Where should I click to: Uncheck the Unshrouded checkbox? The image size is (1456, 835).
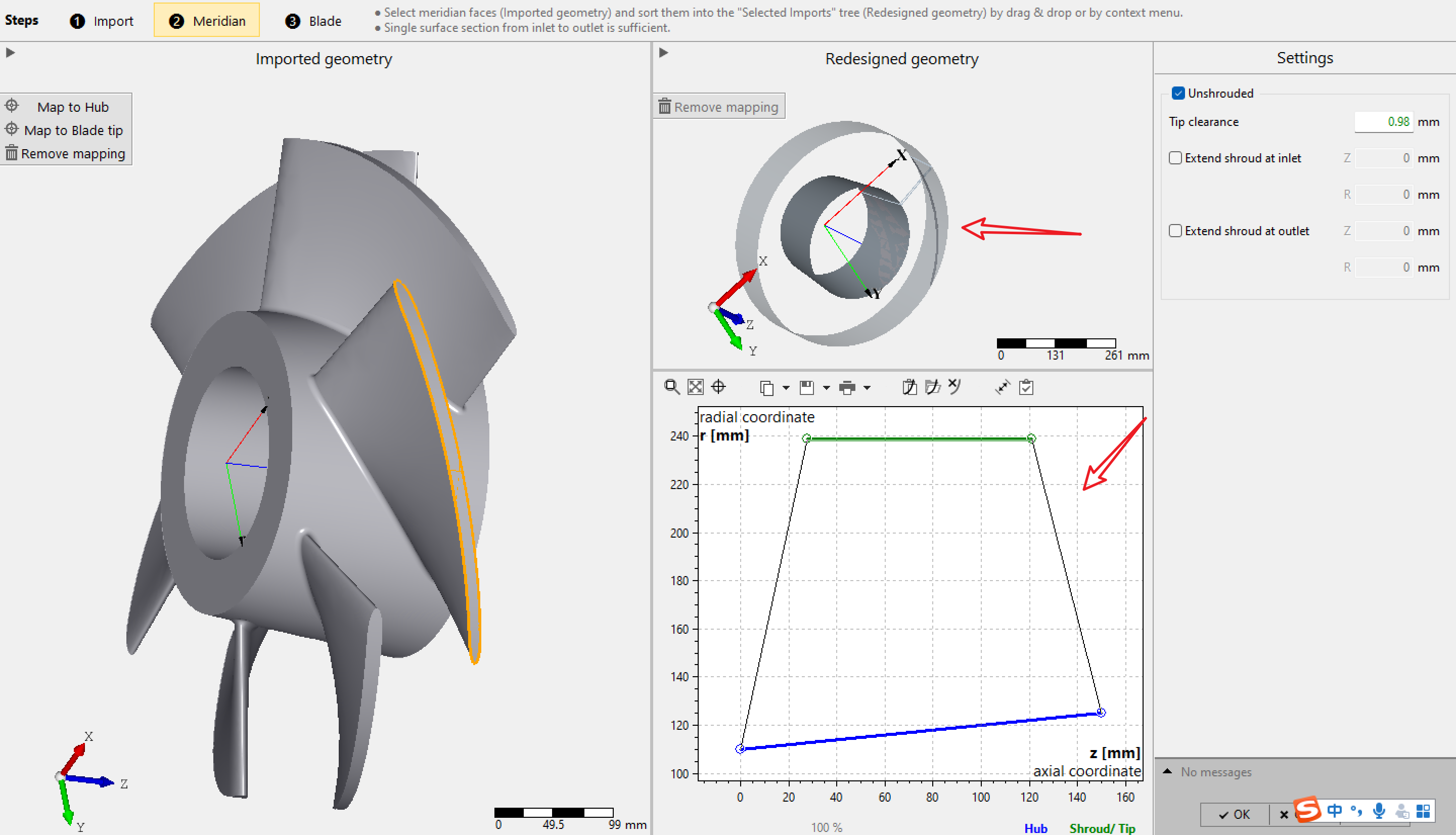pyautogui.click(x=1178, y=93)
